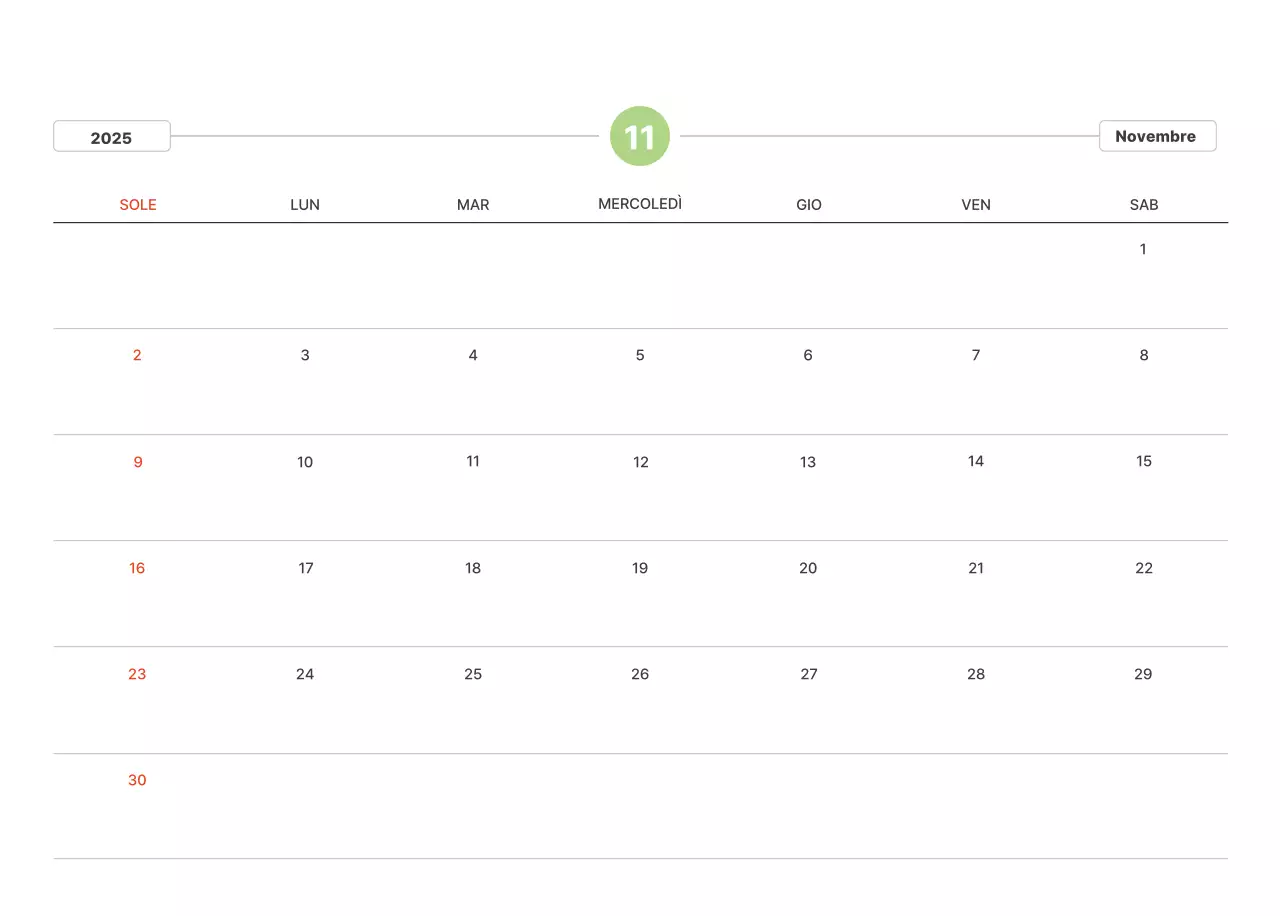
Task: Pick the date 5 cell
Action: tap(640, 355)
